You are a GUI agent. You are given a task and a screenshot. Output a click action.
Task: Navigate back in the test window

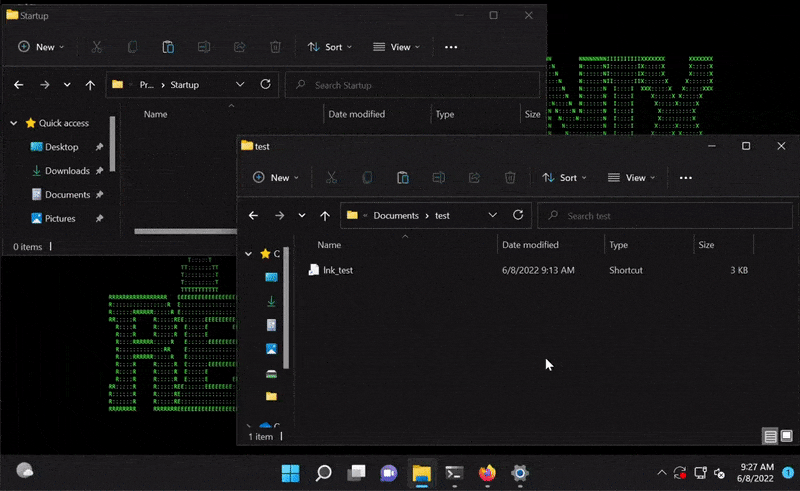point(253,215)
